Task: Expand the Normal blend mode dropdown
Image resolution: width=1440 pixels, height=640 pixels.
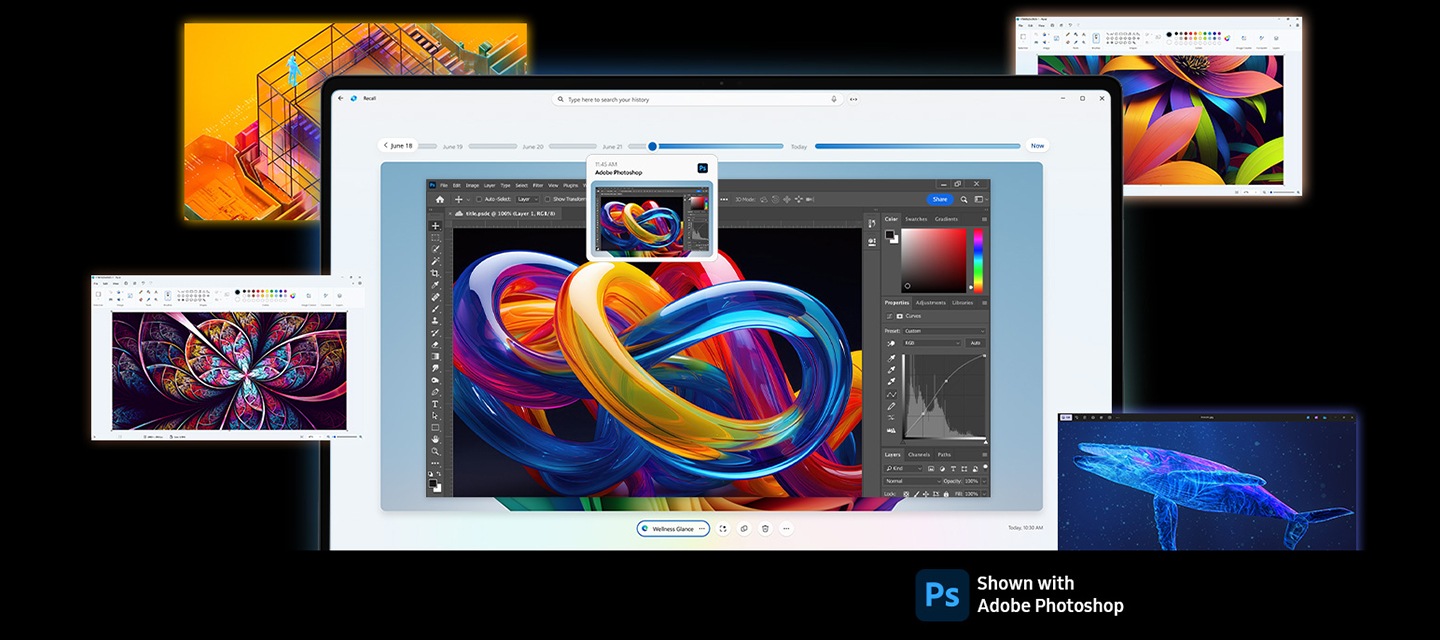Action: pos(912,481)
